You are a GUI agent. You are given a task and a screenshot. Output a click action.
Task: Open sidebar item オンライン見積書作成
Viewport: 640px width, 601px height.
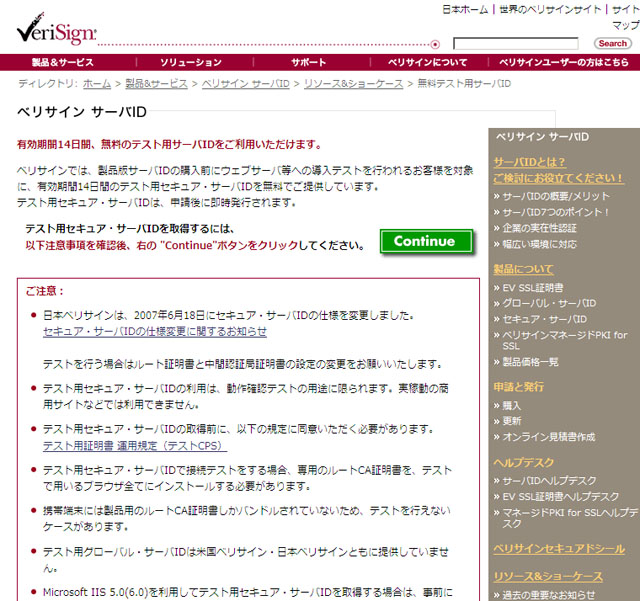pyautogui.click(x=549, y=437)
